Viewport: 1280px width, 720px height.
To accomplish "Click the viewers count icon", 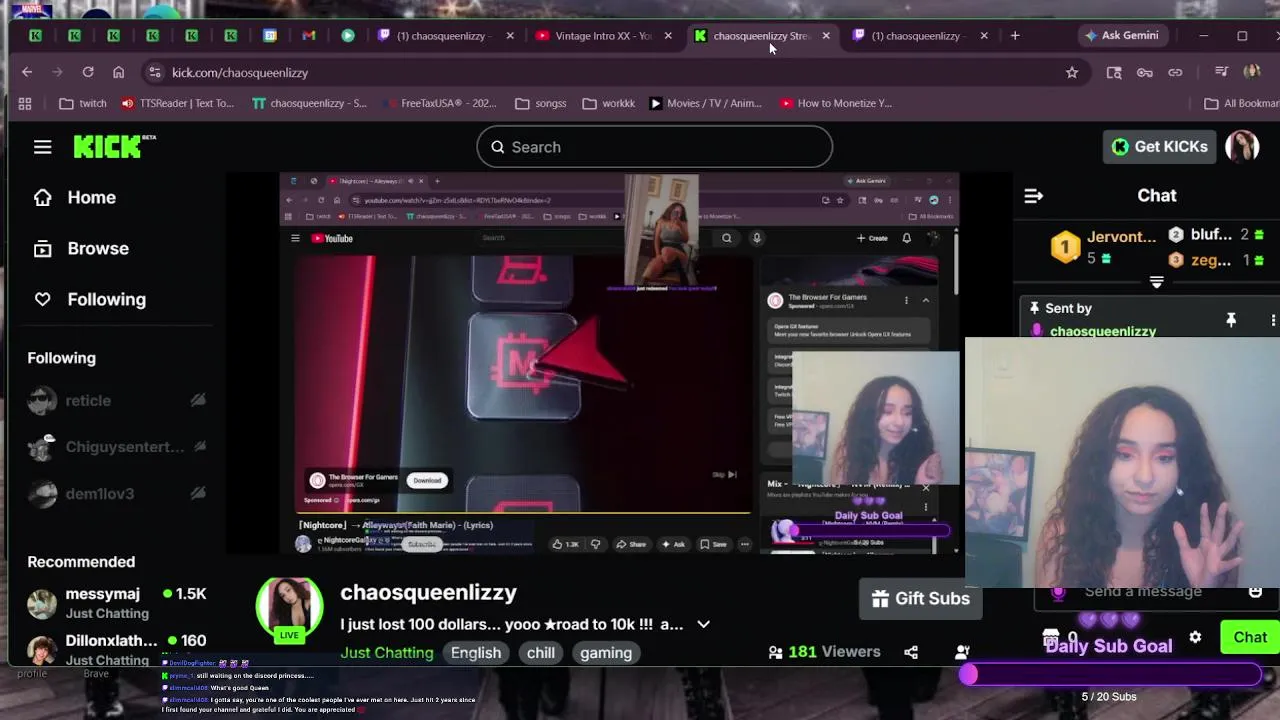I will pyautogui.click(x=775, y=652).
